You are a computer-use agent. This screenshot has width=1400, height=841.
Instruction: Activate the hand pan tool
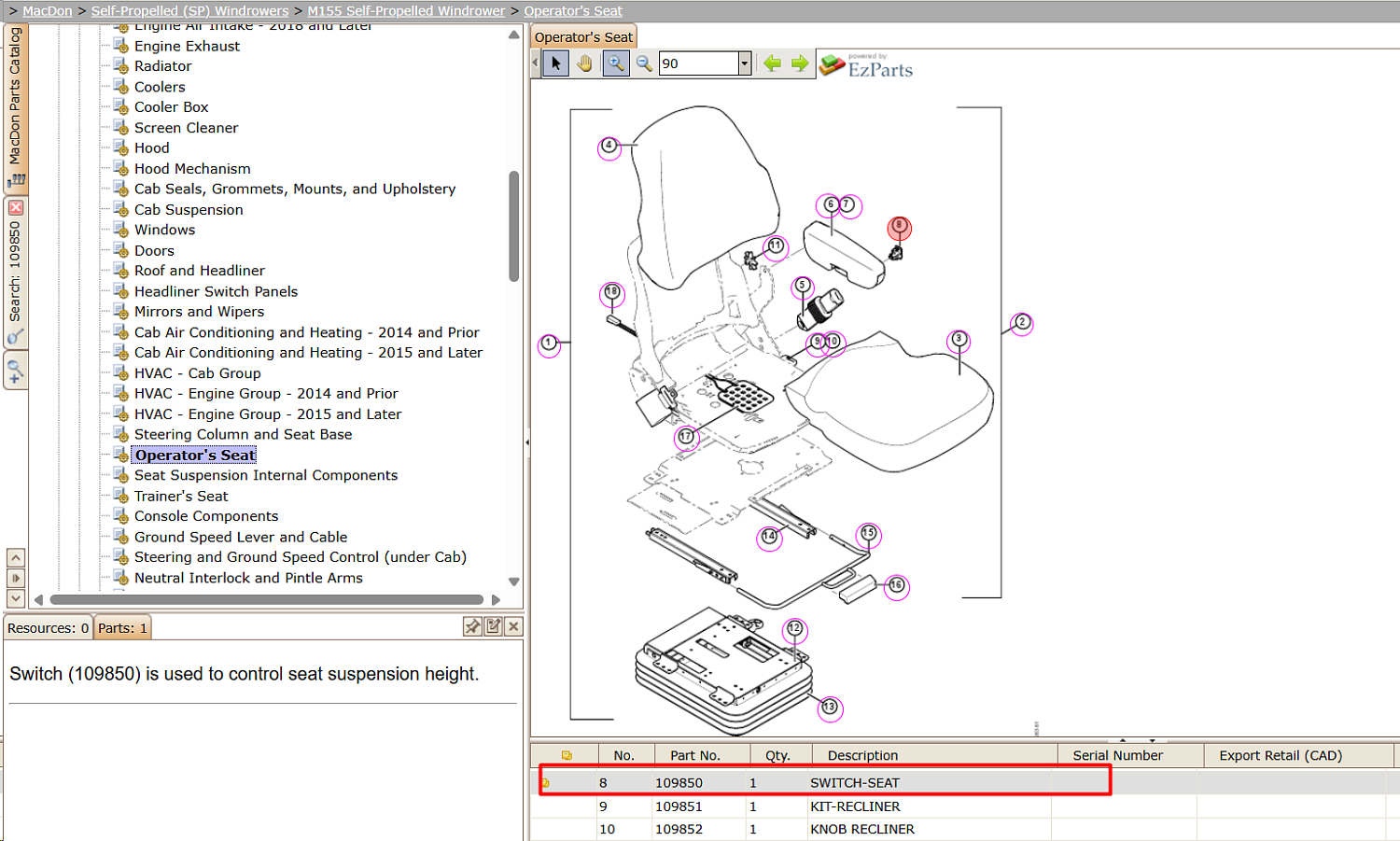(x=585, y=63)
